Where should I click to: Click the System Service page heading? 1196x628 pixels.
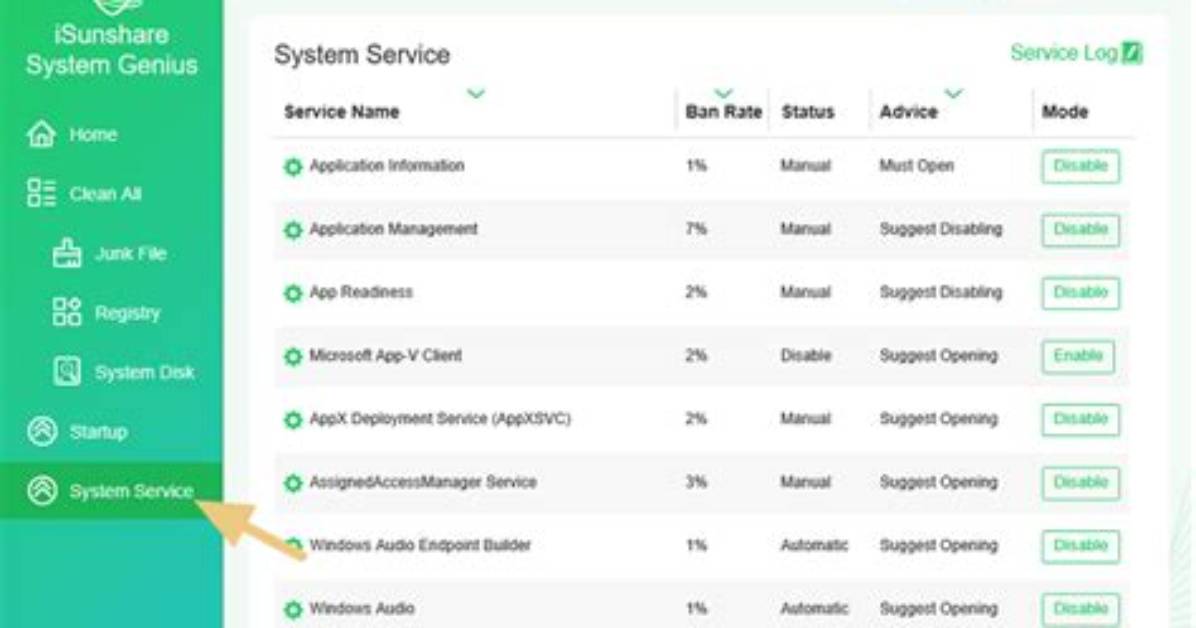coord(362,55)
